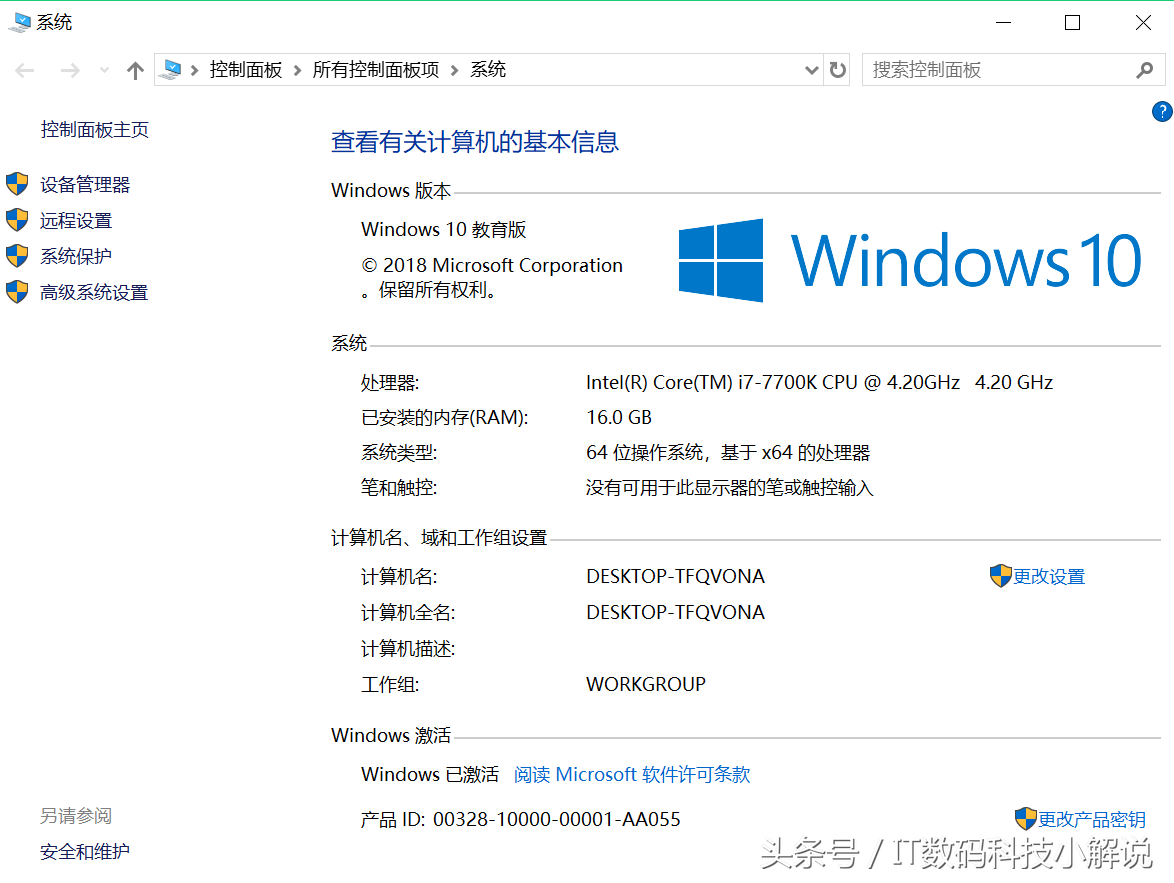Expand chevron before 控制面板 breadcrumb
This screenshot has height=883, width=1174.
pos(195,70)
